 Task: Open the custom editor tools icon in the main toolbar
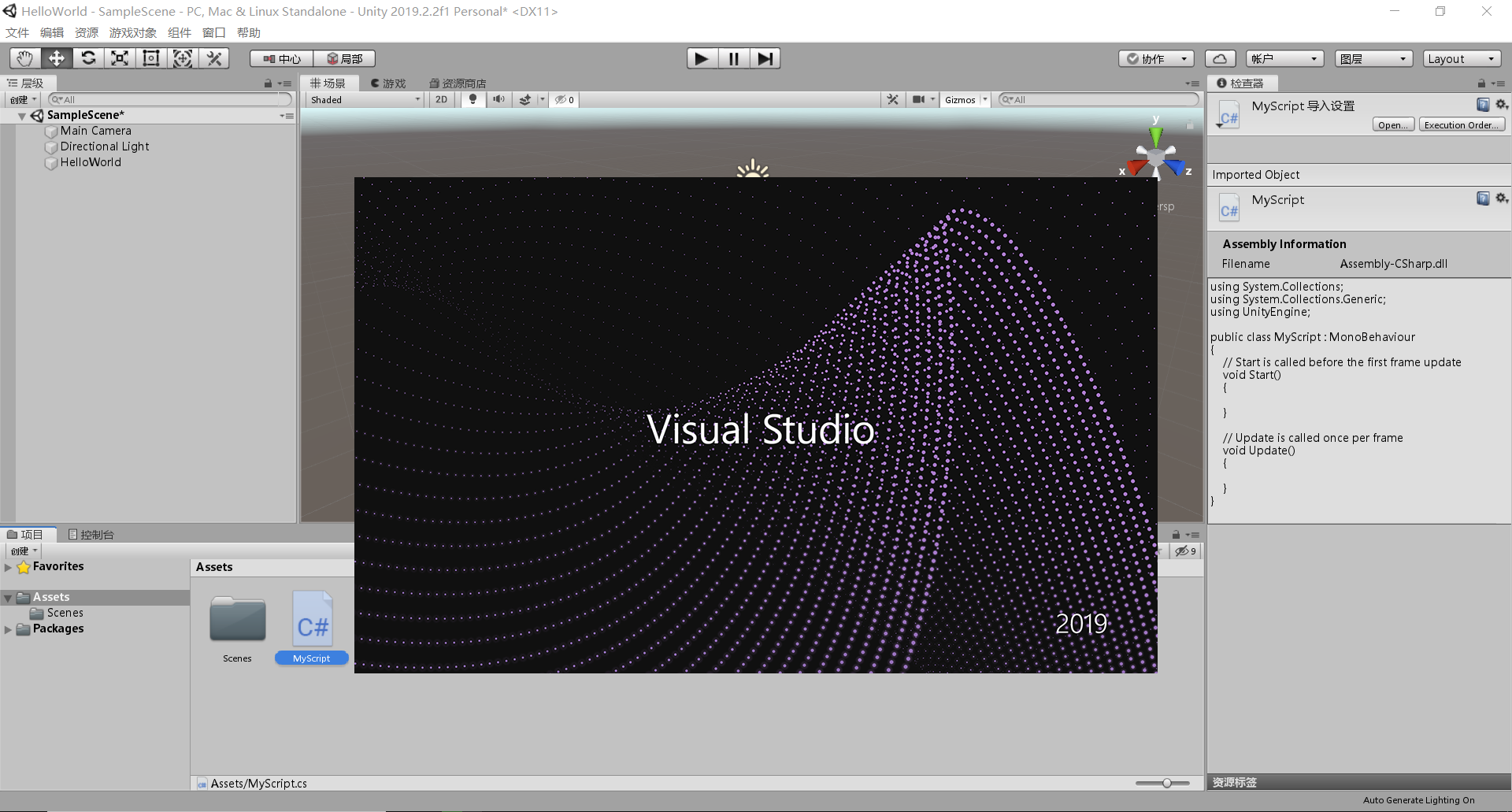(213, 58)
